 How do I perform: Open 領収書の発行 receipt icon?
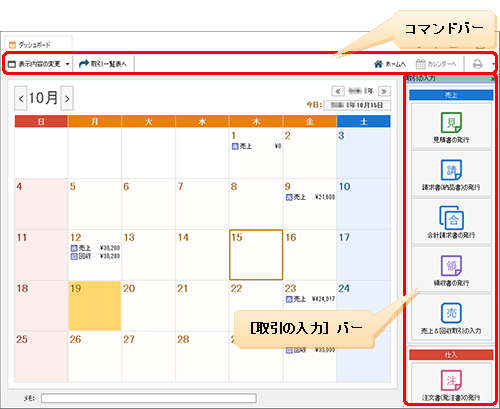coord(451,269)
